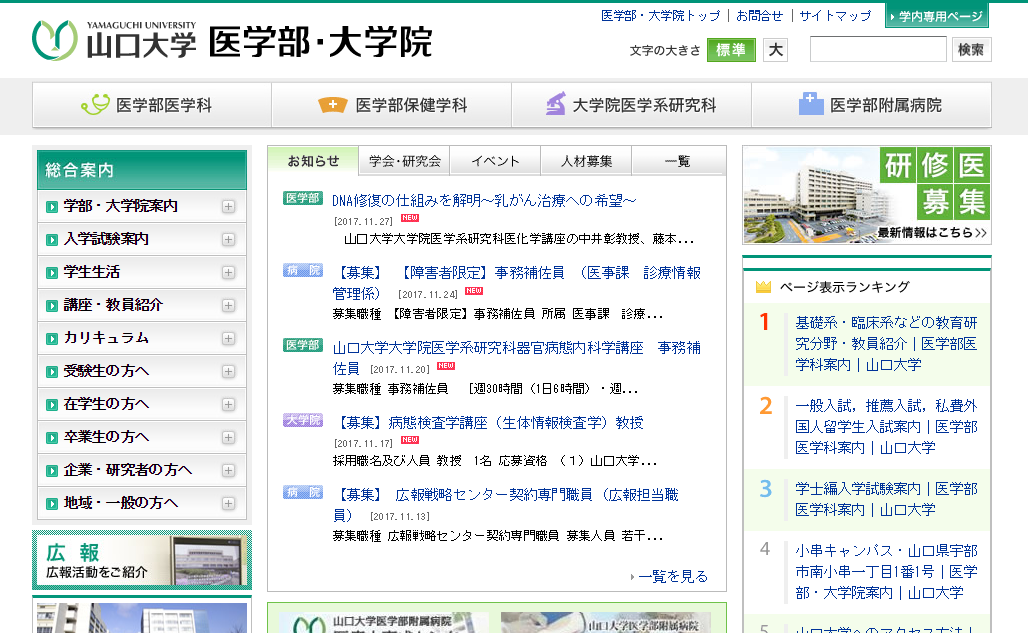Switch to the お知らせ tab
Image resolution: width=1028 pixels, height=633 pixels.
click(313, 161)
